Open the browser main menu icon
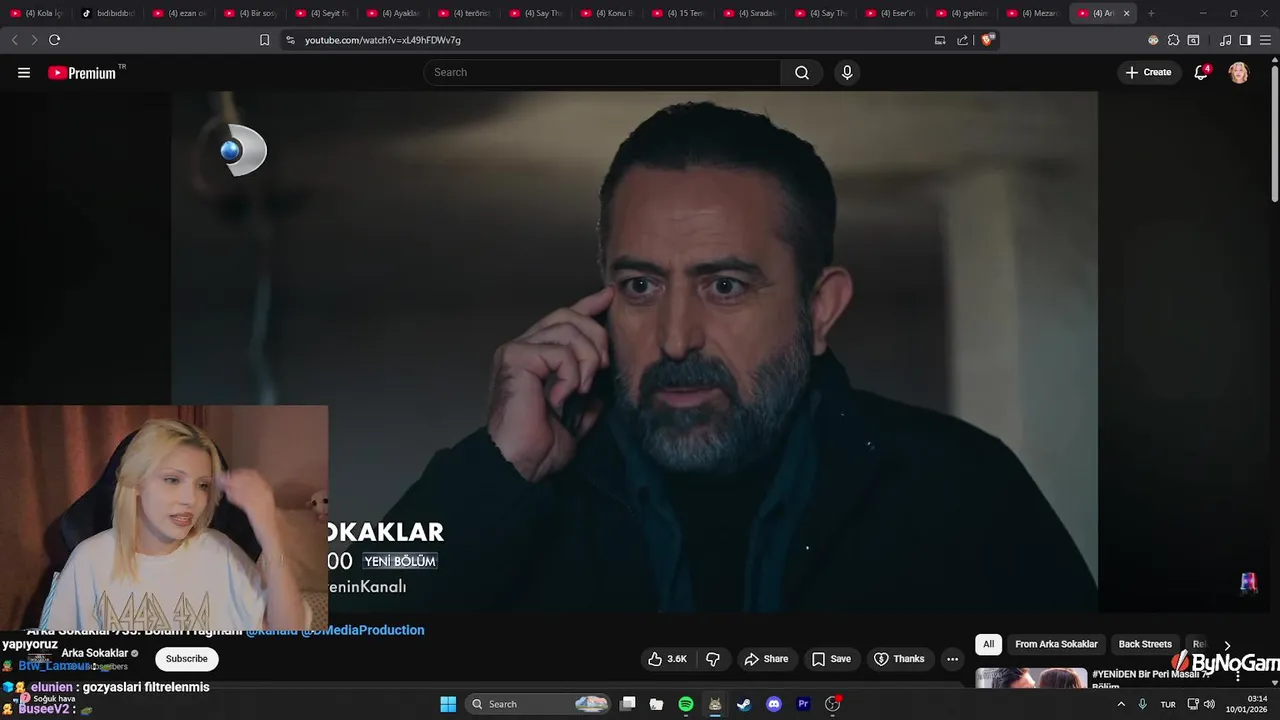This screenshot has height=720, width=1280. tap(1265, 40)
